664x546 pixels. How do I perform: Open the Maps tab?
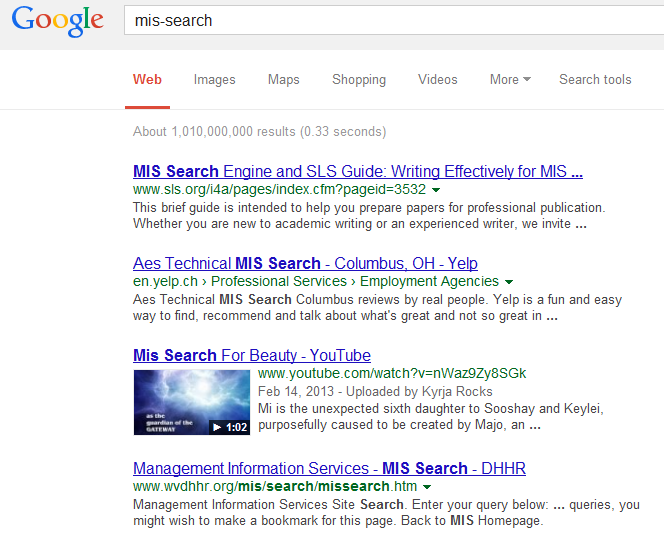coord(283,80)
